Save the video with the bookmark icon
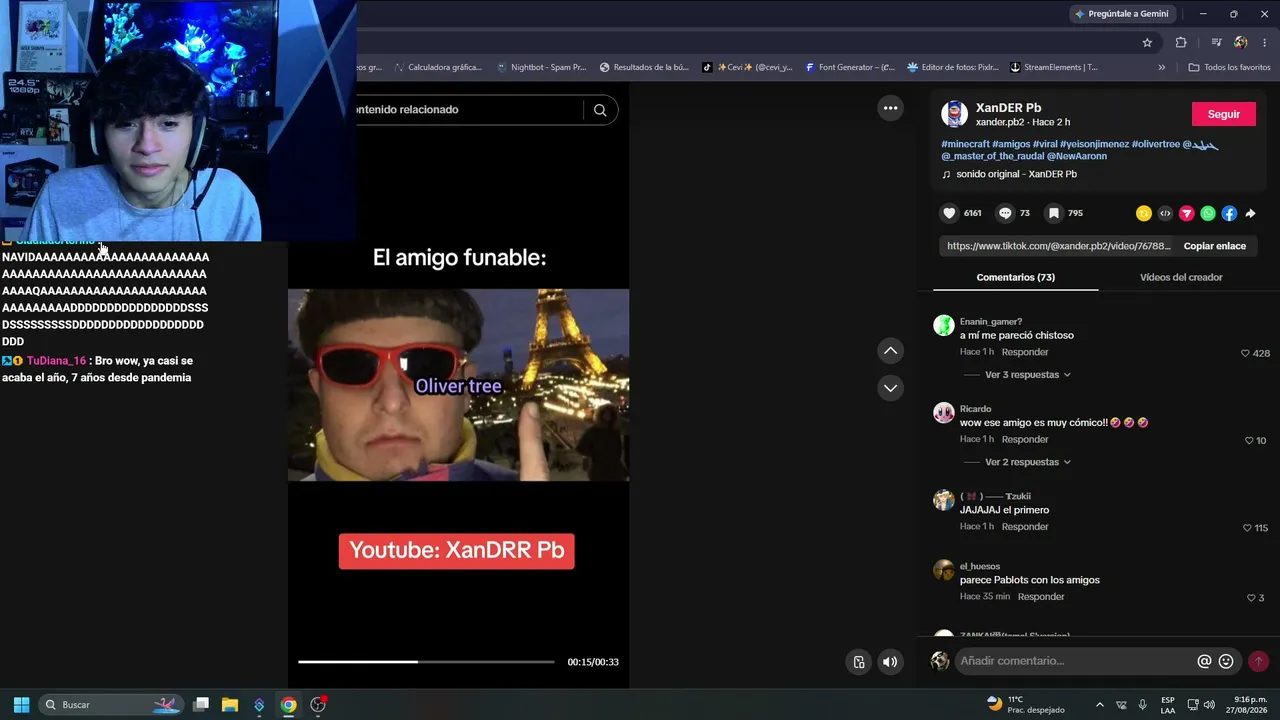 1053,213
